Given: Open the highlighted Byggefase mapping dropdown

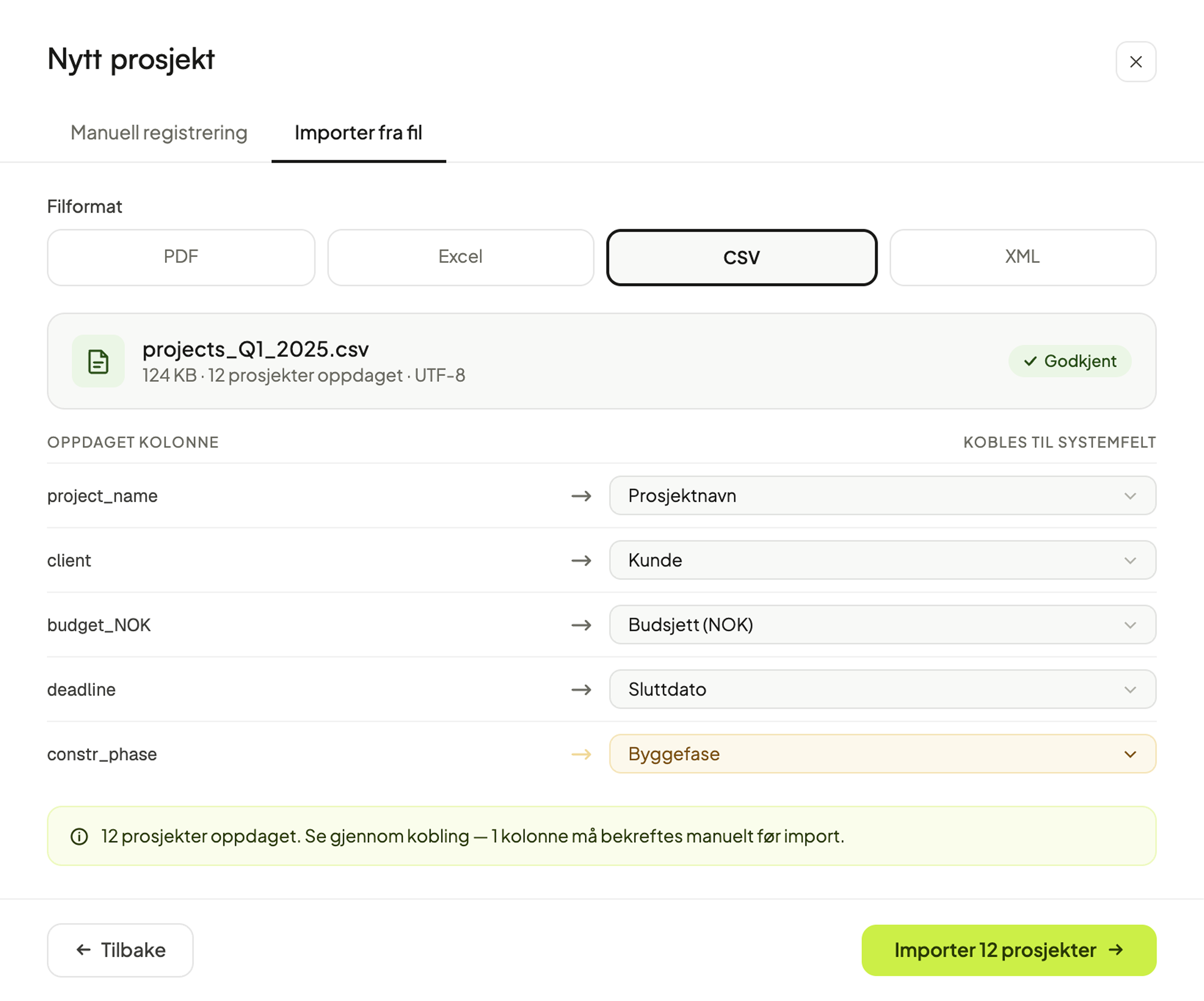Looking at the screenshot, I should pos(883,753).
